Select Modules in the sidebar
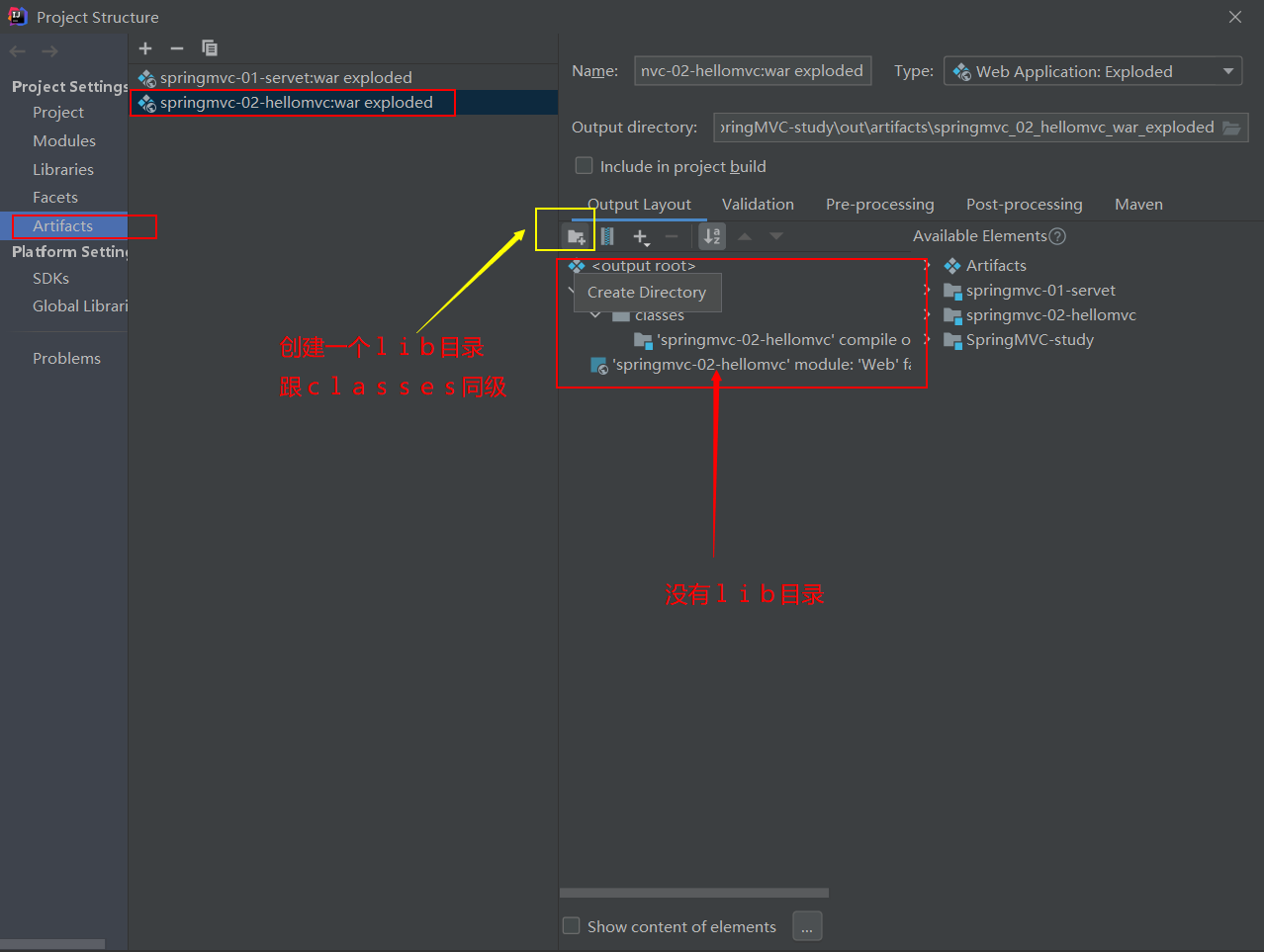 pyautogui.click(x=64, y=141)
